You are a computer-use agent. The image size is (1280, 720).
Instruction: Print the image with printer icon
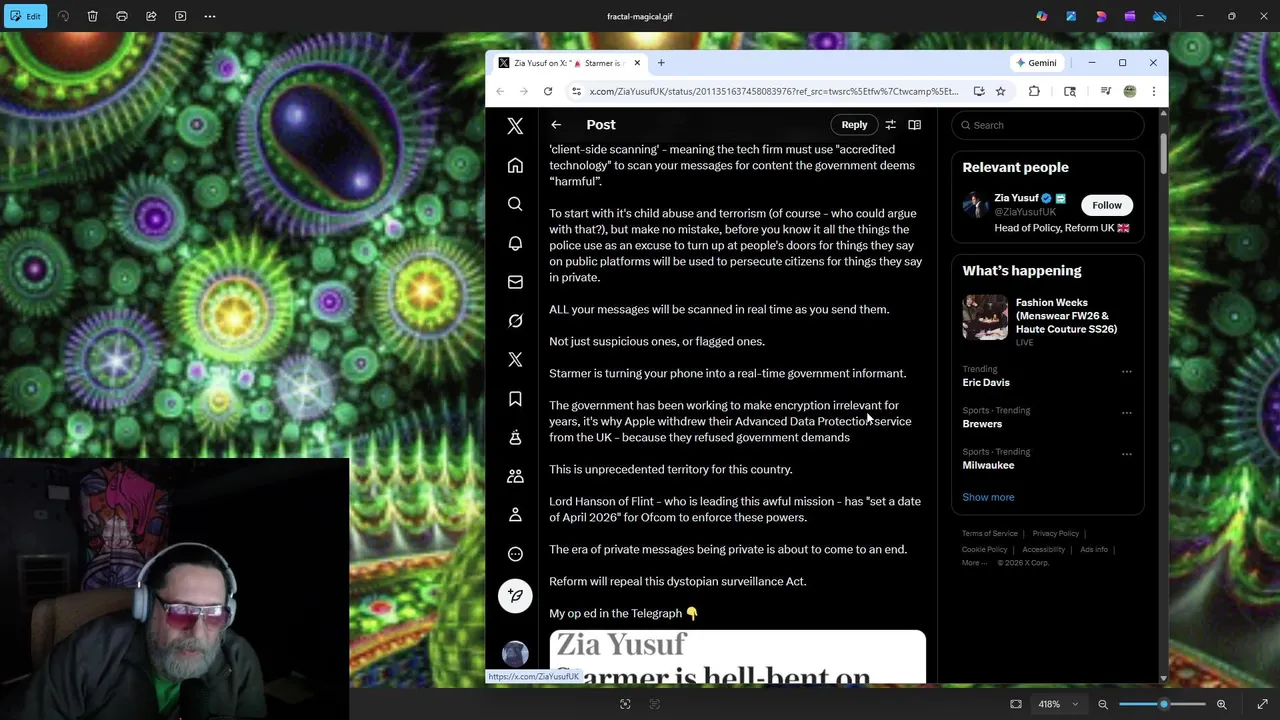pos(122,16)
